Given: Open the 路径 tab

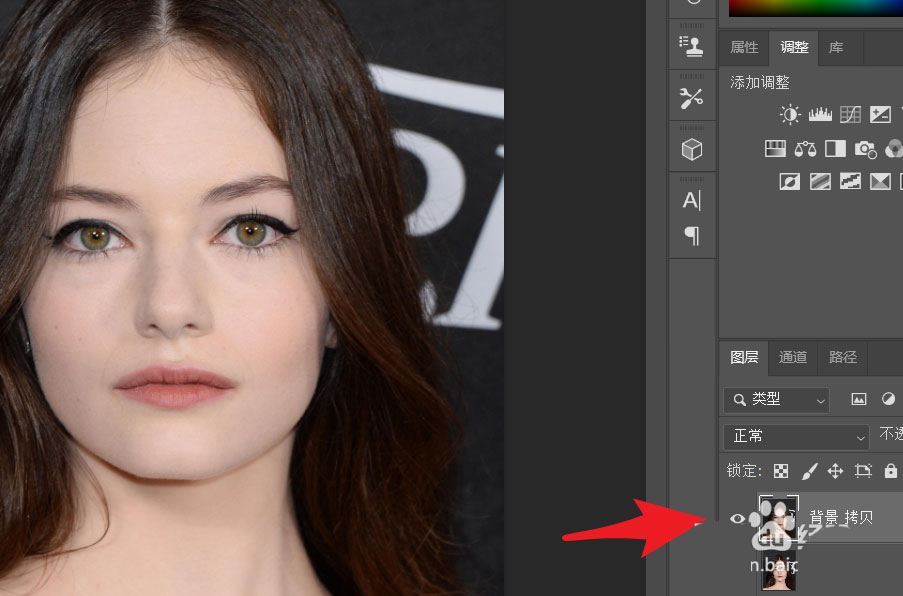Looking at the screenshot, I should click(x=843, y=357).
